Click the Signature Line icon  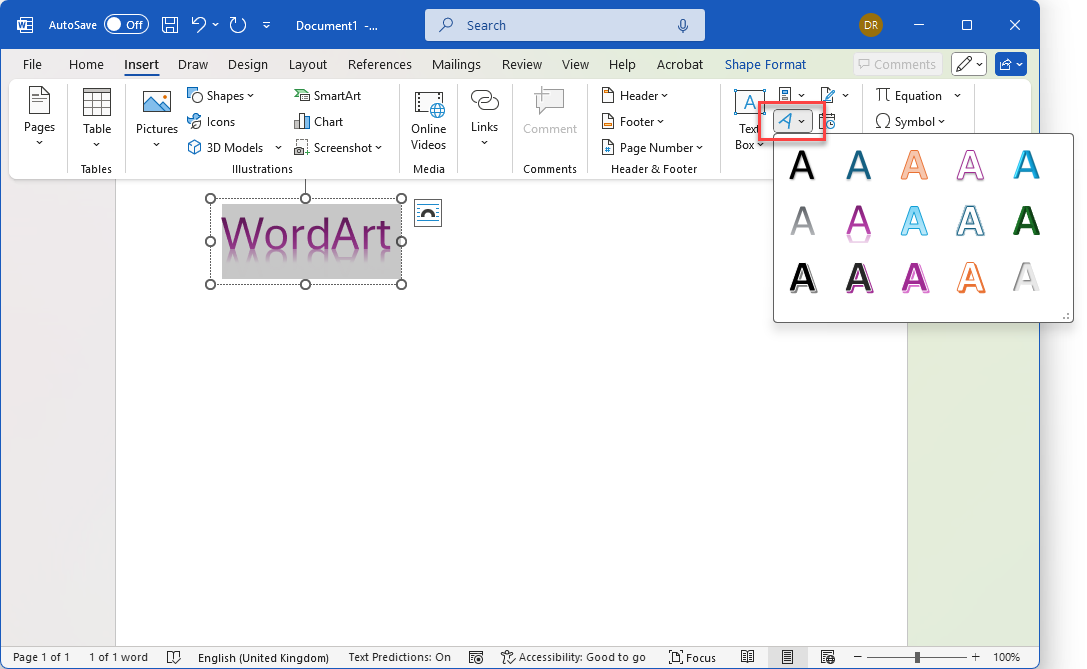(828, 95)
